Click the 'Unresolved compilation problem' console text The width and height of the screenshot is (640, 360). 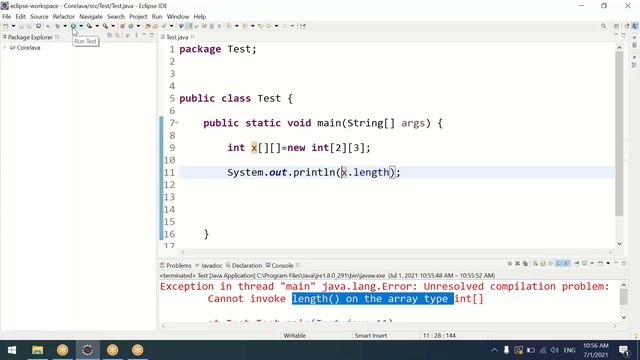coord(516,287)
